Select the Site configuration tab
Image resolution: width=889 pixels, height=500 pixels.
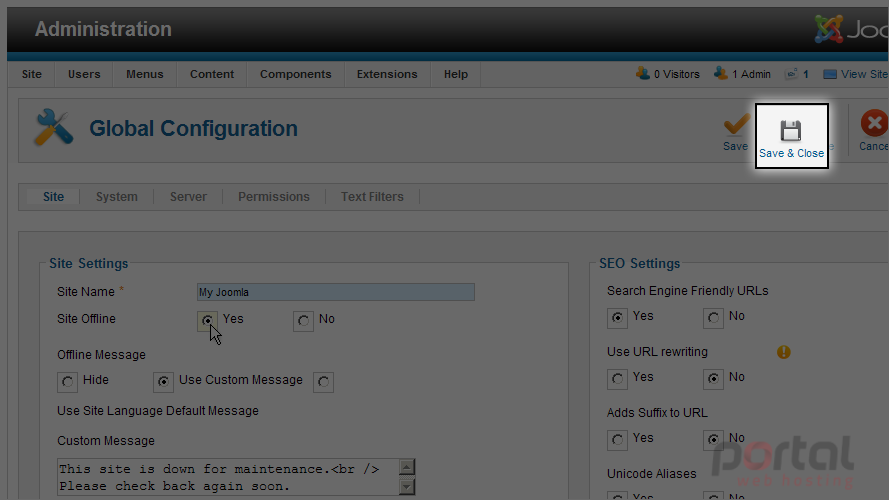click(x=53, y=197)
